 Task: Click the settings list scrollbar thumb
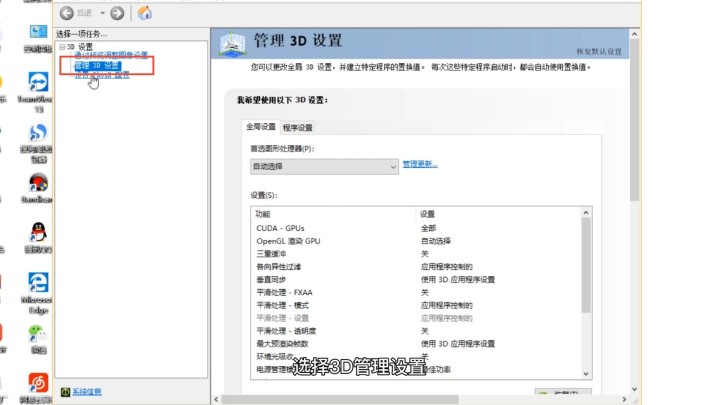586,265
